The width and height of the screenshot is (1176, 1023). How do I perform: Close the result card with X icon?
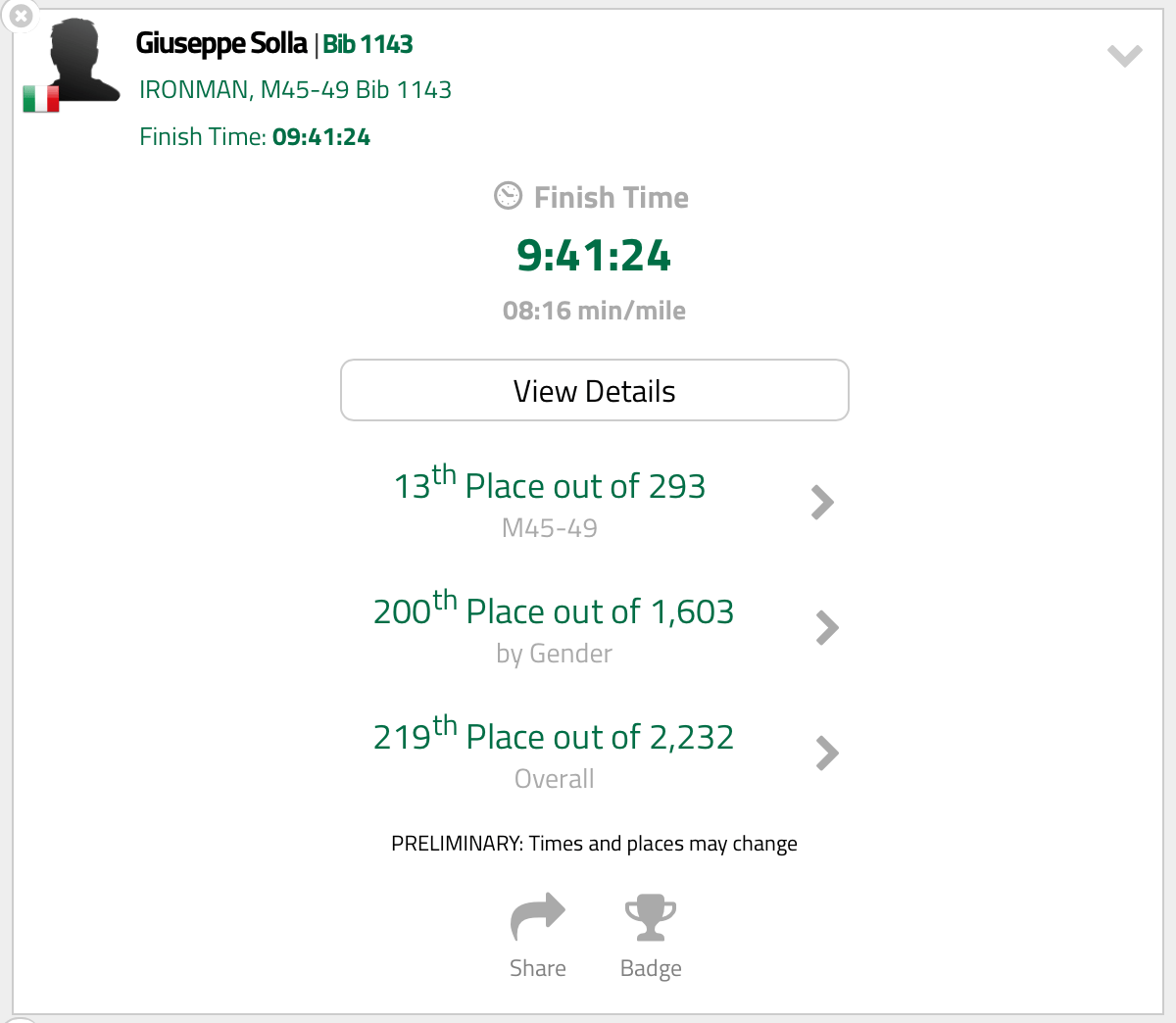click(x=21, y=17)
